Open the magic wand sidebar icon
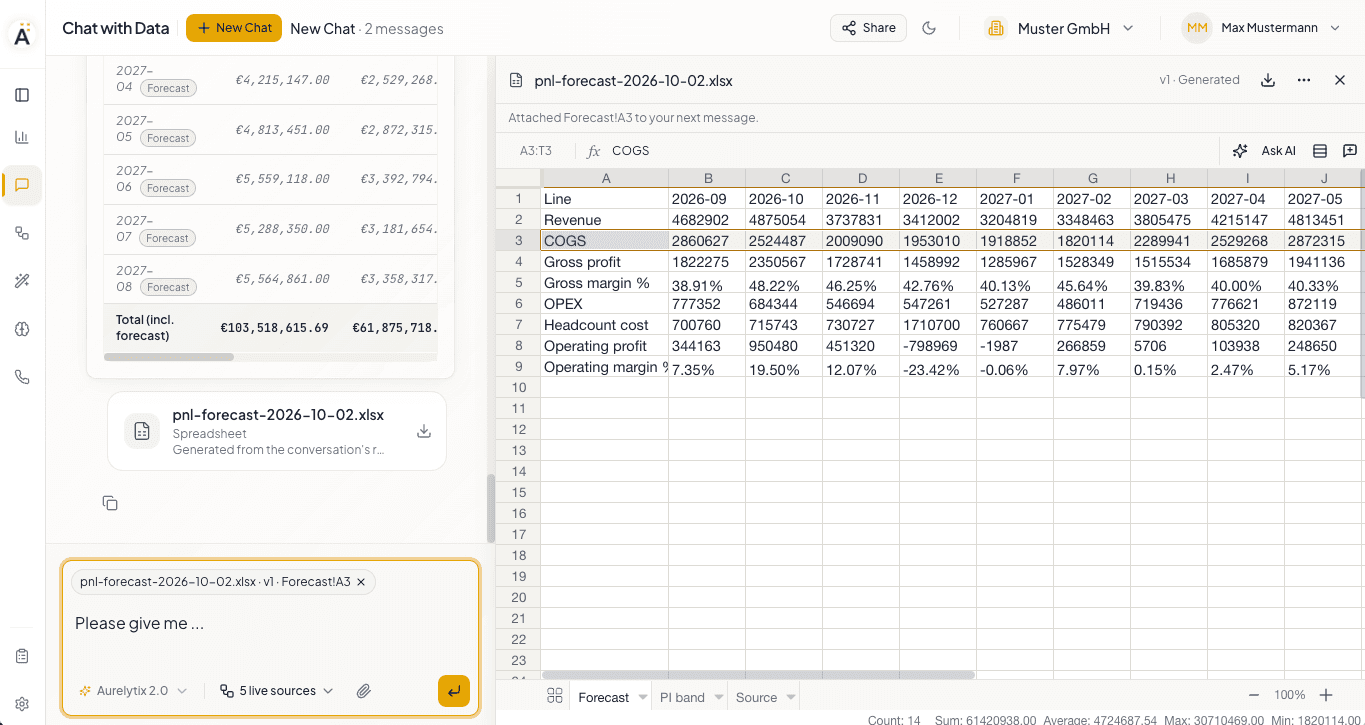Viewport: 1365px width, 725px height. 22,281
